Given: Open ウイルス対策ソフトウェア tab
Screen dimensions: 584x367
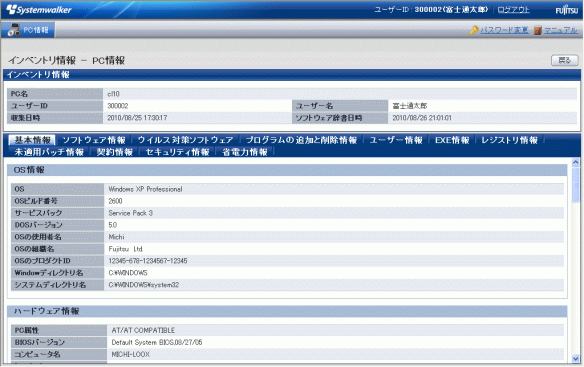Looking at the screenshot, I should [x=185, y=140].
